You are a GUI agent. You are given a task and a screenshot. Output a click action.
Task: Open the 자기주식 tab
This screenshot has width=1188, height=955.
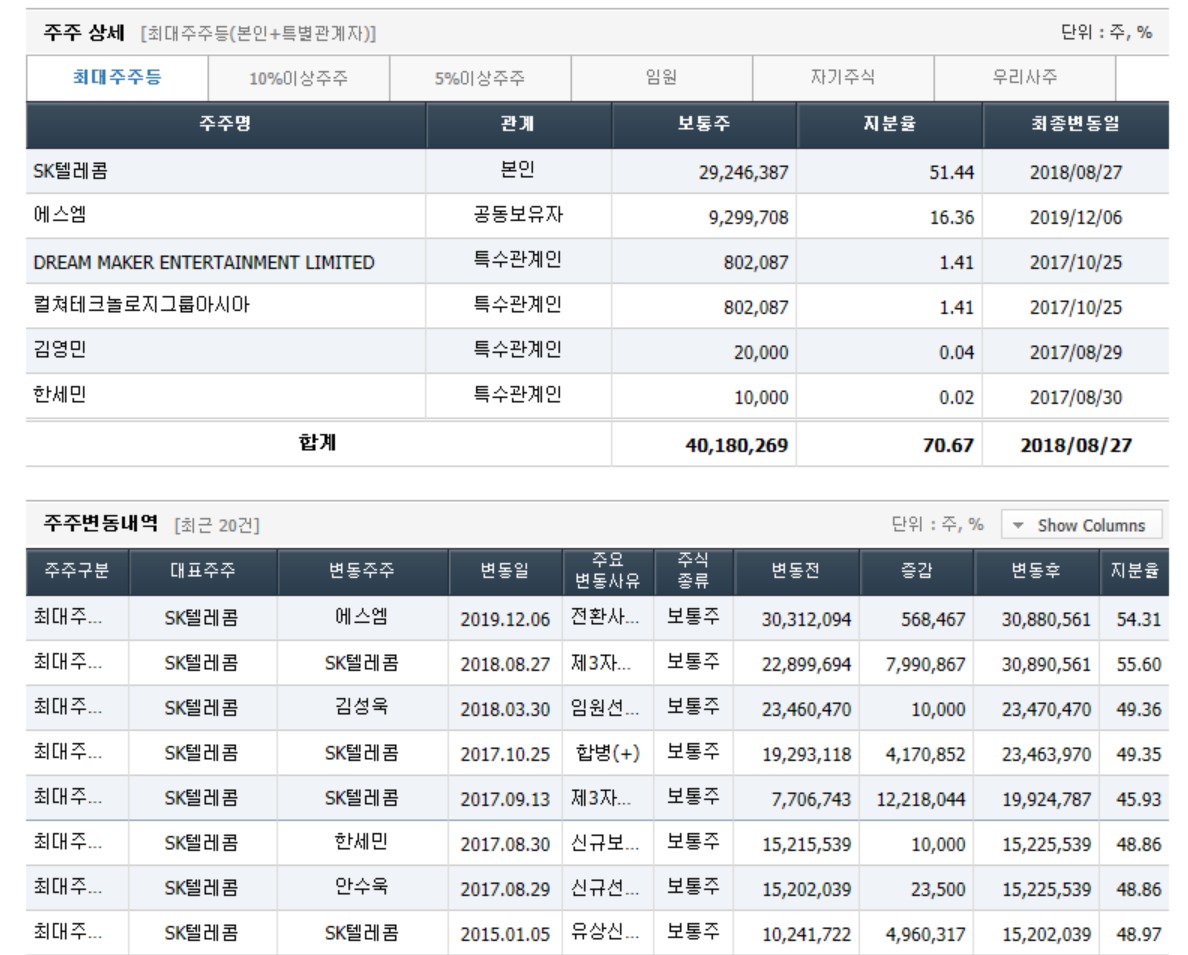tap(843, 77)
